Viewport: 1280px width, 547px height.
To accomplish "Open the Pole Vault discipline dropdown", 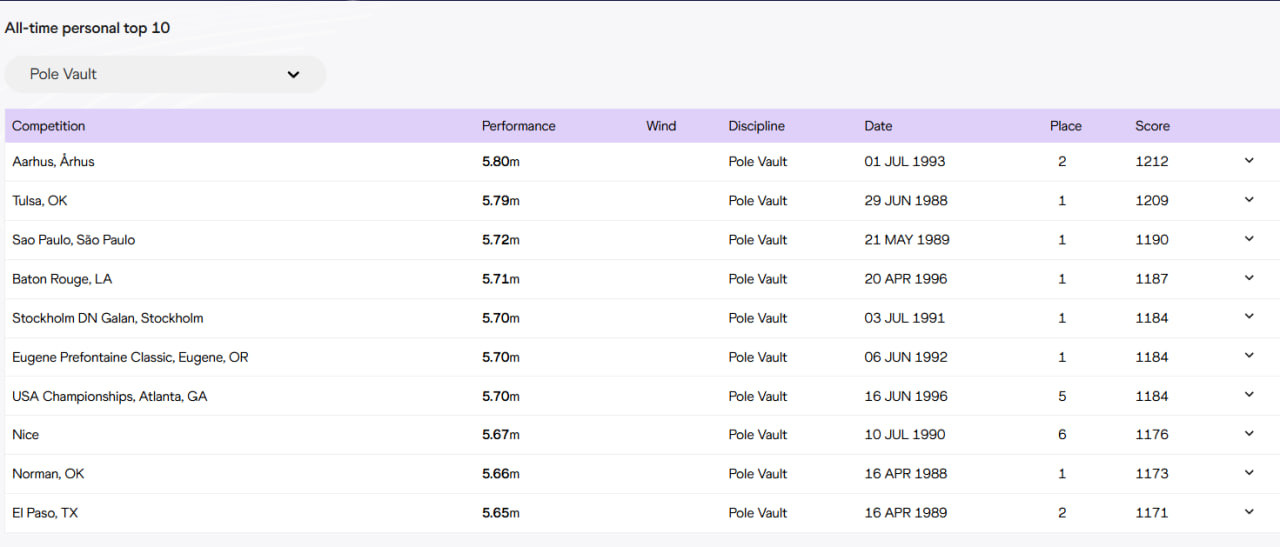I will pos(165,74).
